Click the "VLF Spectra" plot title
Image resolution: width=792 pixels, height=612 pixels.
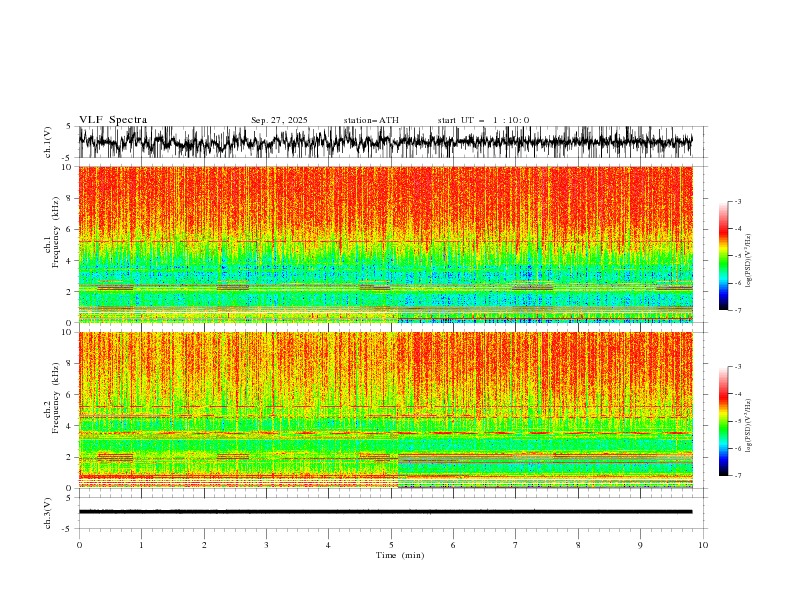113,120
